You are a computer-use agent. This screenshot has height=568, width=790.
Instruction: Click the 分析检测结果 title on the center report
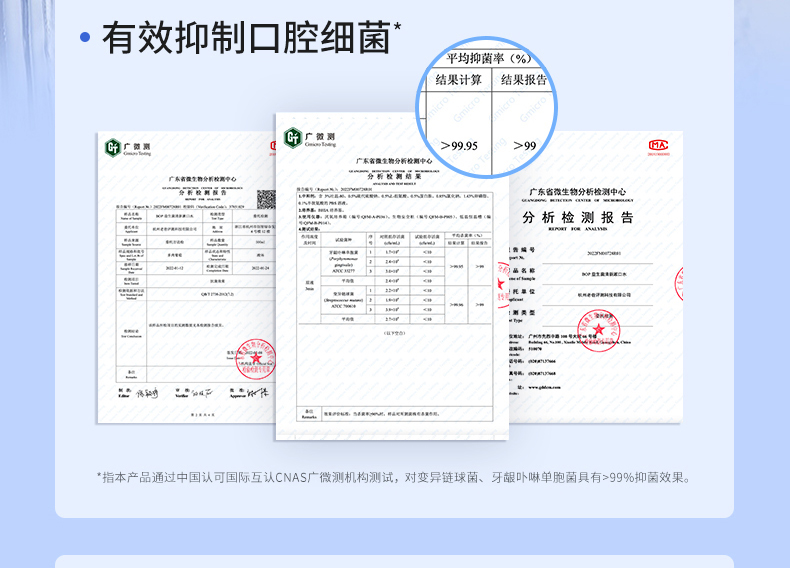tap(394, 176)
